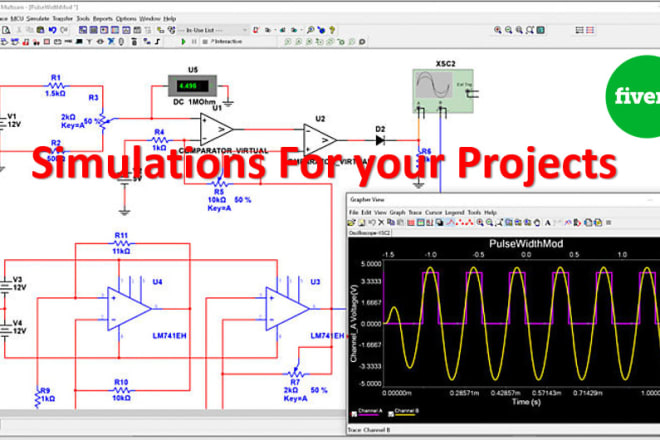The height and width of the screenshot is (440, 660).
Task: Select battery V4 12V
Action: click(x=6, y=330)
